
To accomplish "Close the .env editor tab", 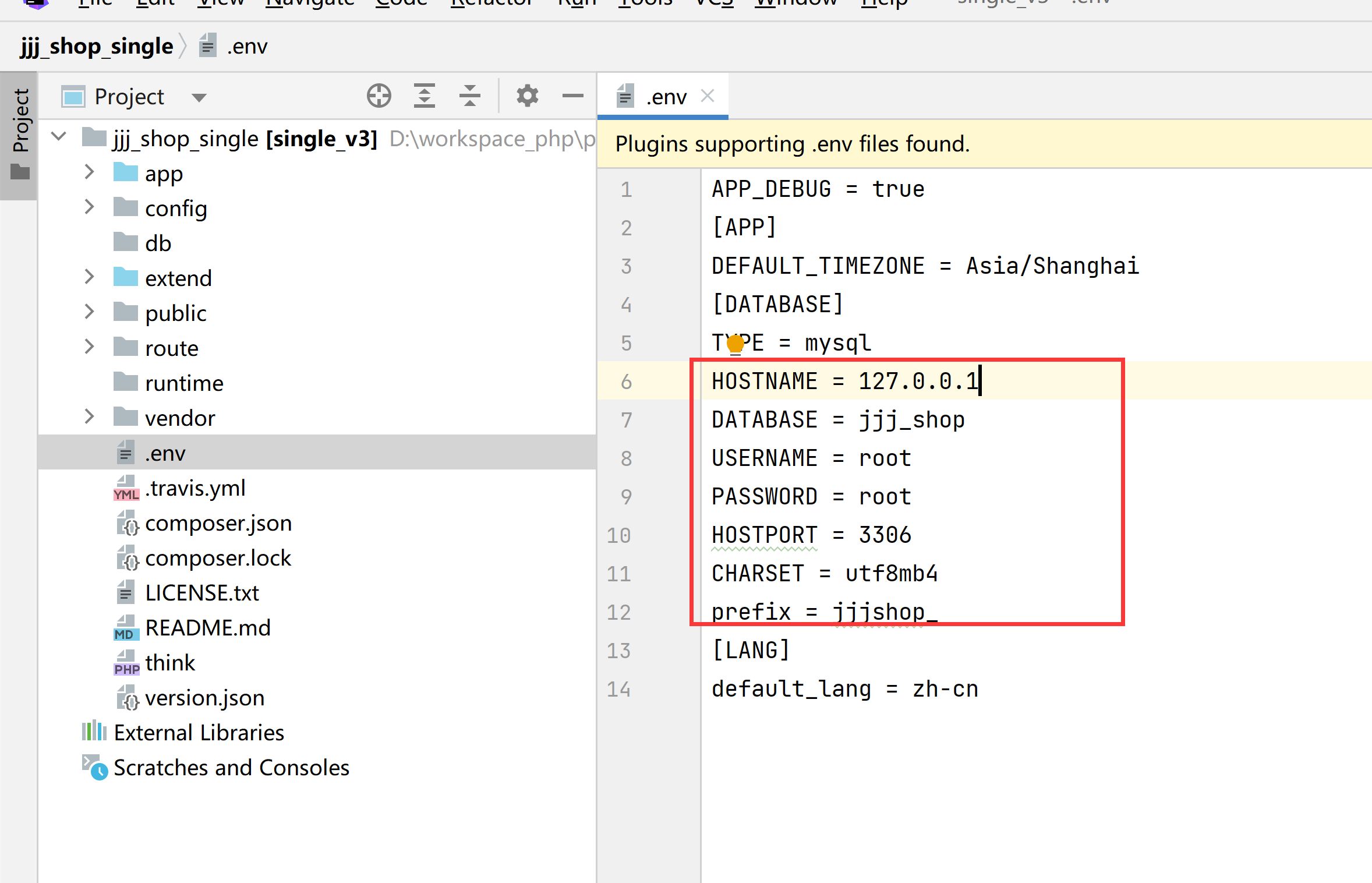I will coord(708,96).
